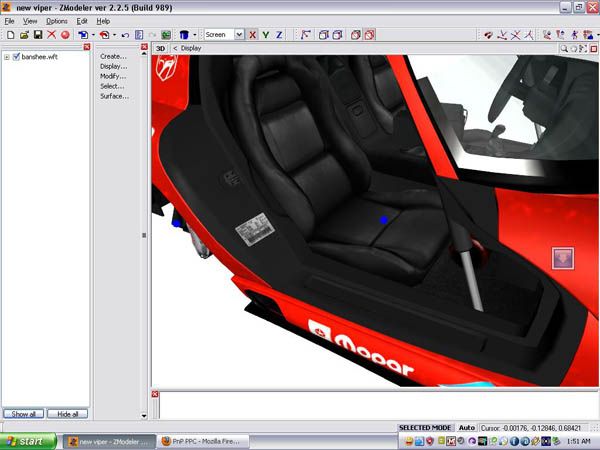
Task: Click the red X delete icon
Action: (x=51, y=34)
